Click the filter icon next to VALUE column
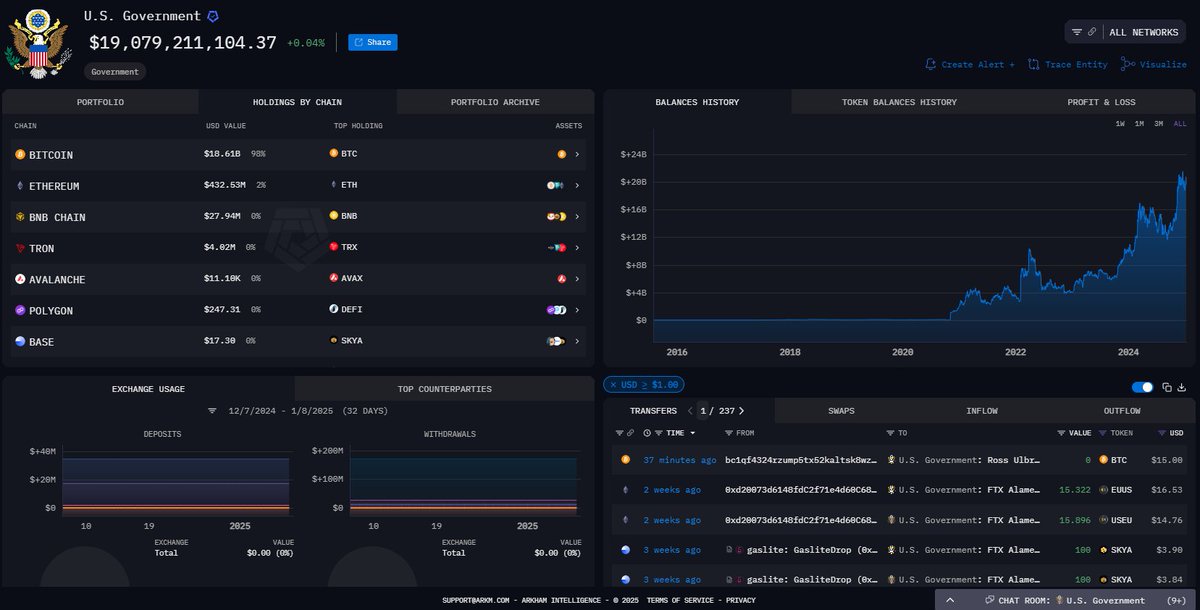Image resolution: width=1200 pixels, height=610 pixels. point(1061,433)
